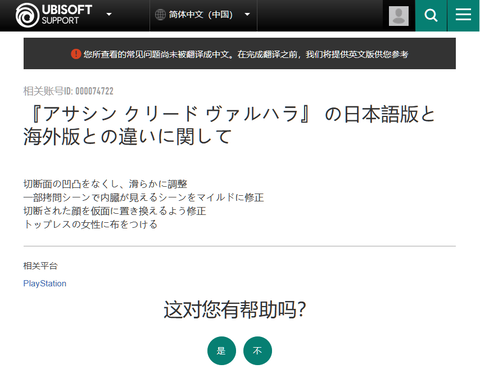Viewport: 480px width, 373px height.
Task: Click the user avatar profile icon
Action: [399, 16]
